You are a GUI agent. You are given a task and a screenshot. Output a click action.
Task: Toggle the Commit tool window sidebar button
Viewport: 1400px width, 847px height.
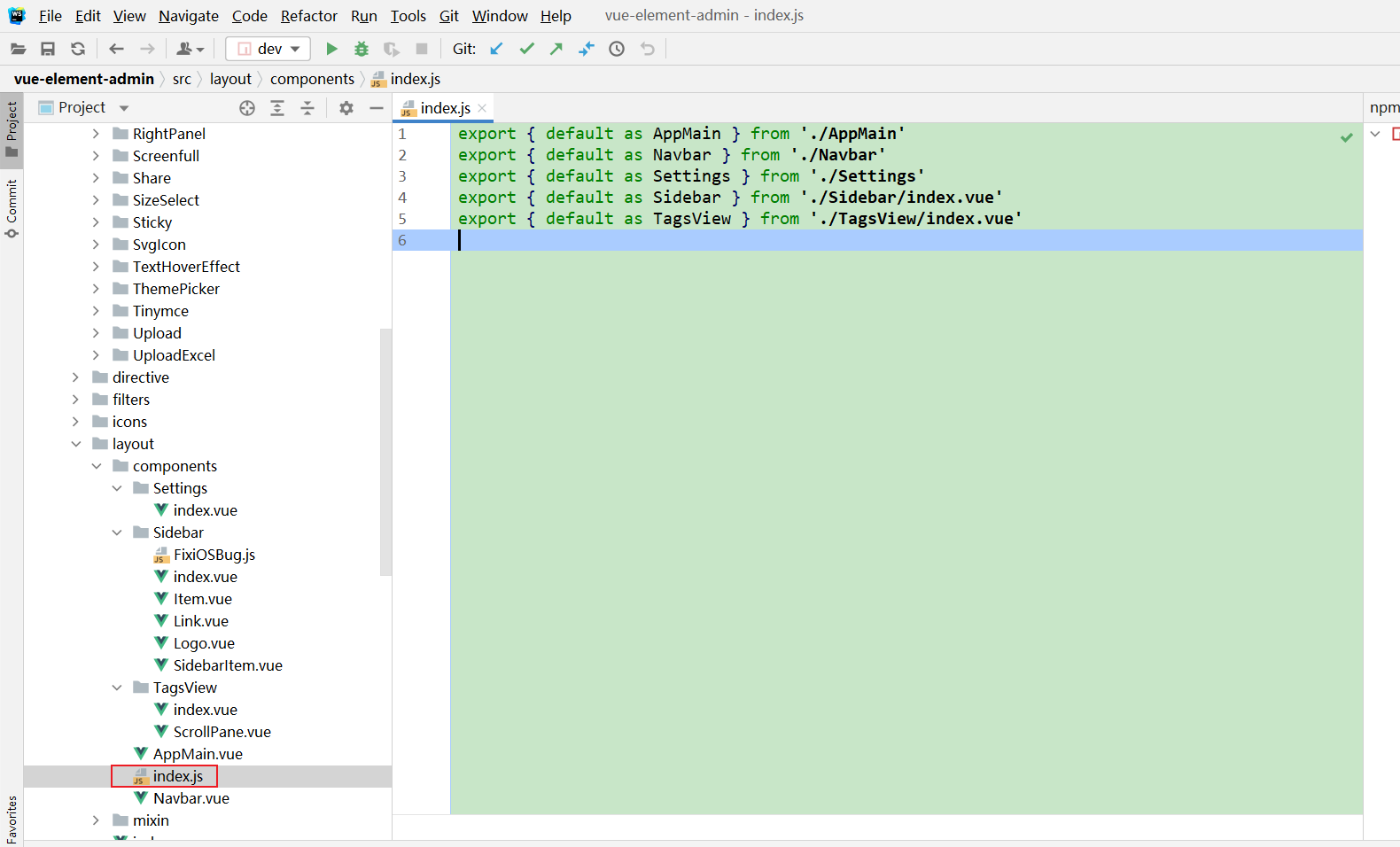(12, 208)
